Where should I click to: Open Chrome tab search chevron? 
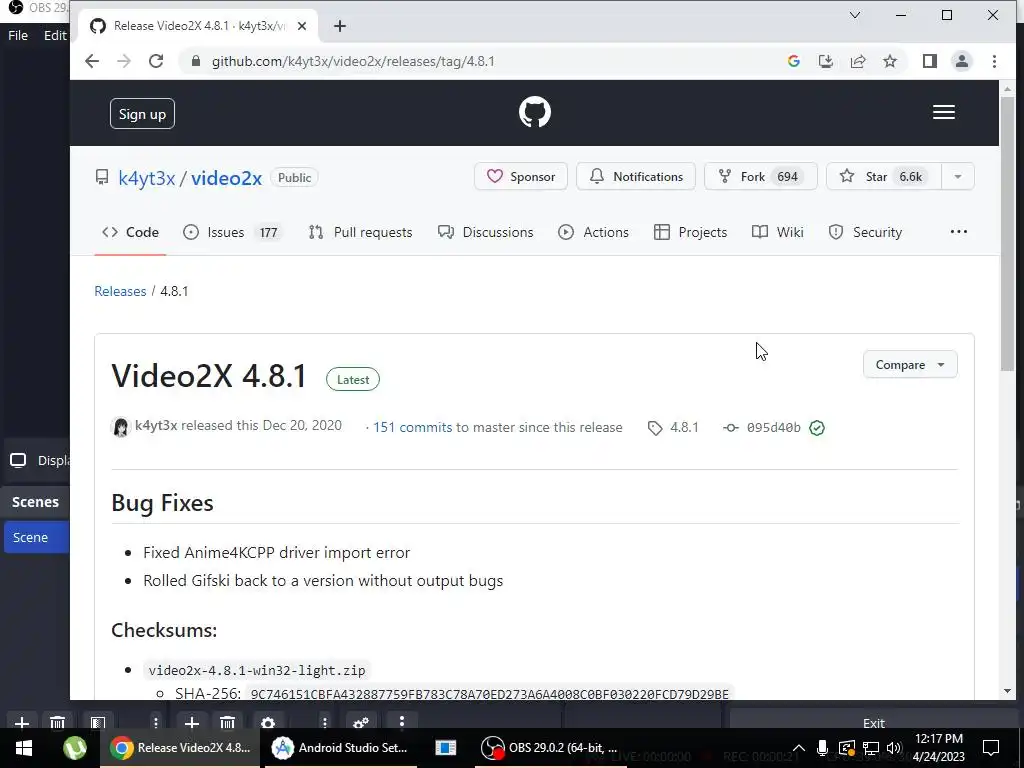click(854, 15)
